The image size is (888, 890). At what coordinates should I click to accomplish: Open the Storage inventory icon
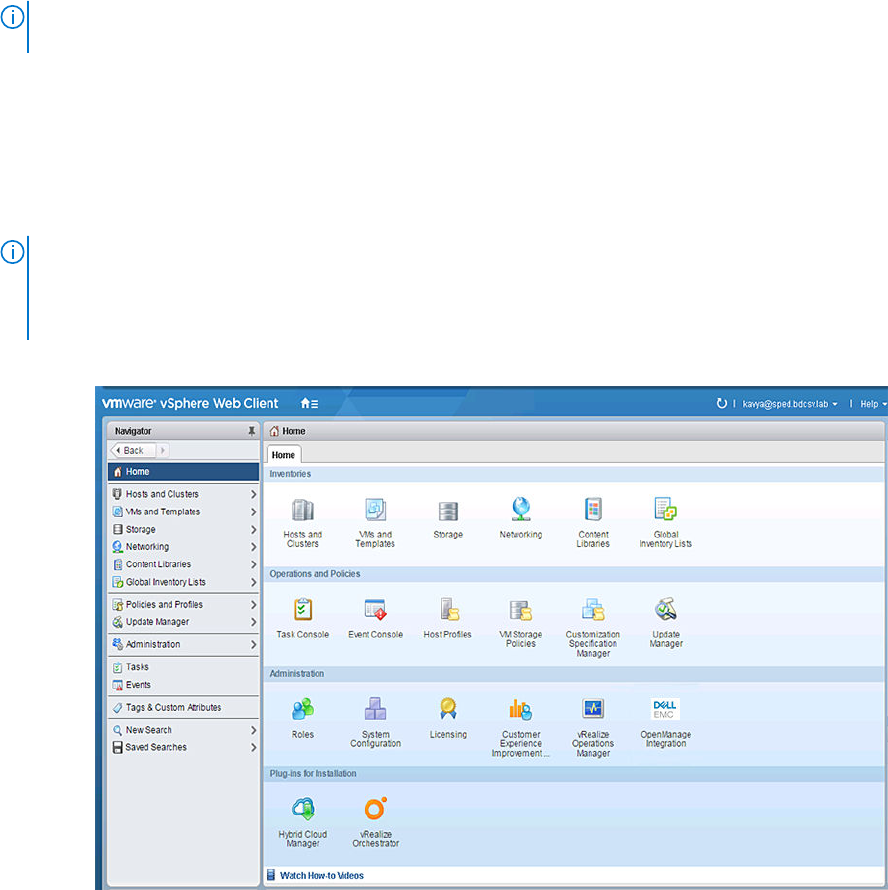[448, 511]
